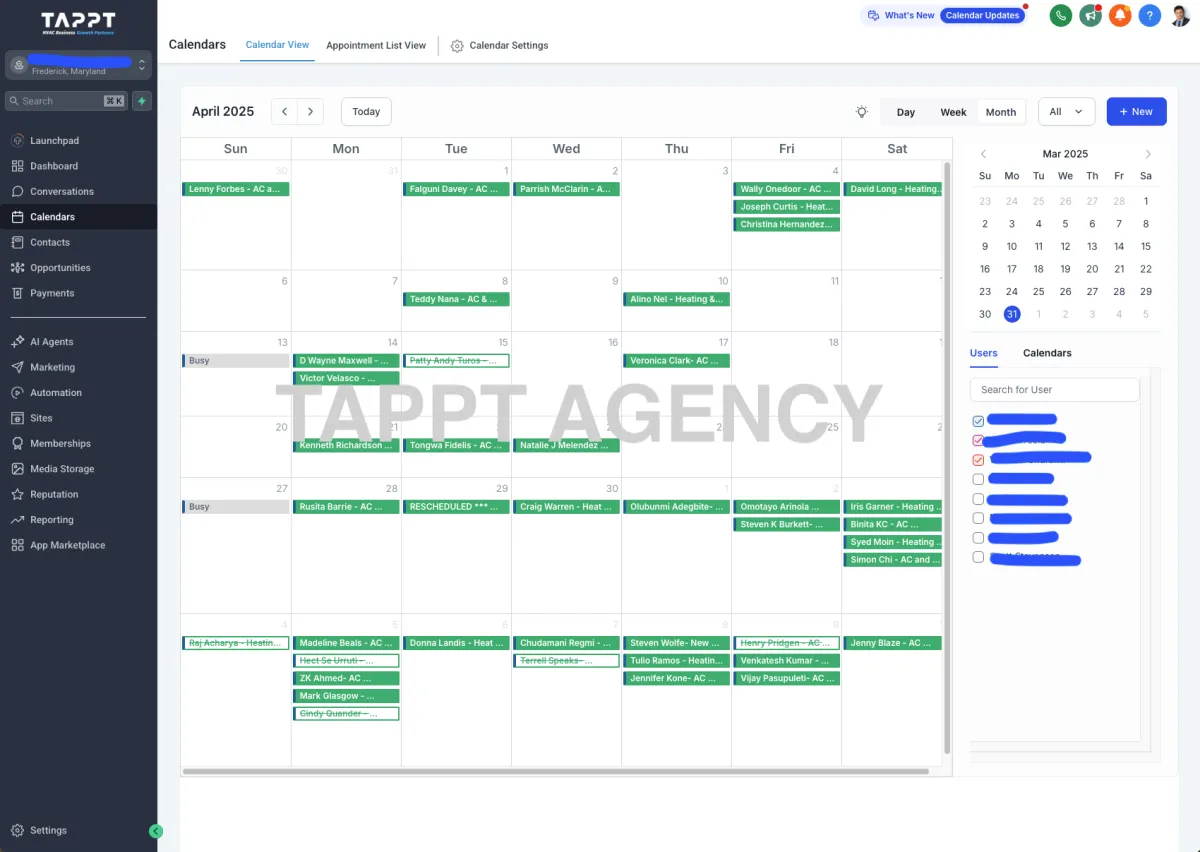Open the Wally Onedoor appointment
The height and width of the screenshot is (852, 1200).
[x=786, y=189]
